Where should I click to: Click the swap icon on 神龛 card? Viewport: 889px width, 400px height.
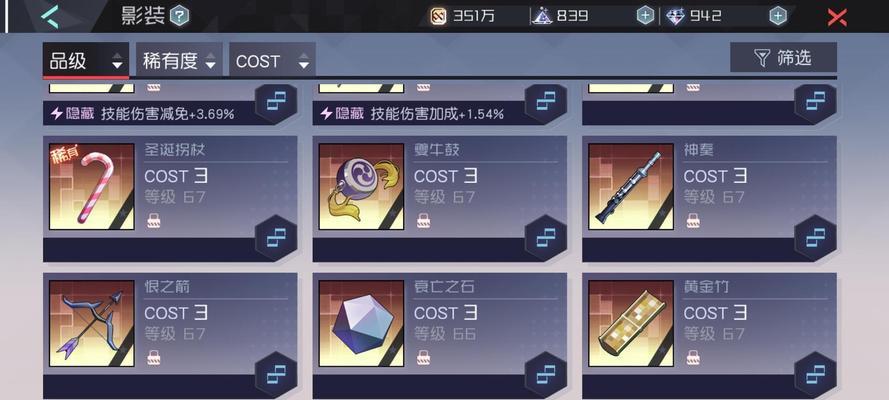pos(815,237)
